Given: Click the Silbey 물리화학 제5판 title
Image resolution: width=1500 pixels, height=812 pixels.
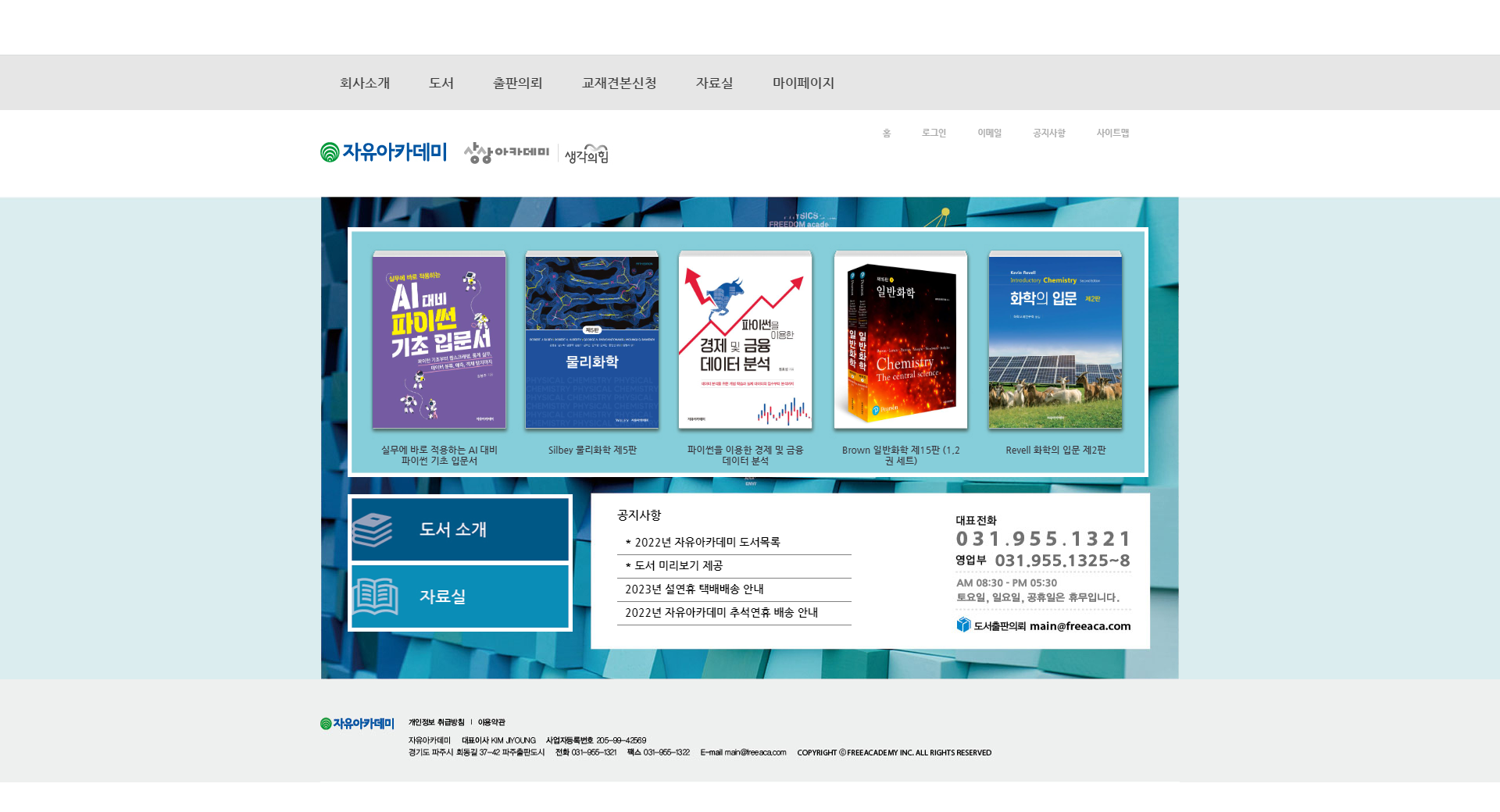Looking at the screenshot, I should pyautogui.click(x=592, y=450).
